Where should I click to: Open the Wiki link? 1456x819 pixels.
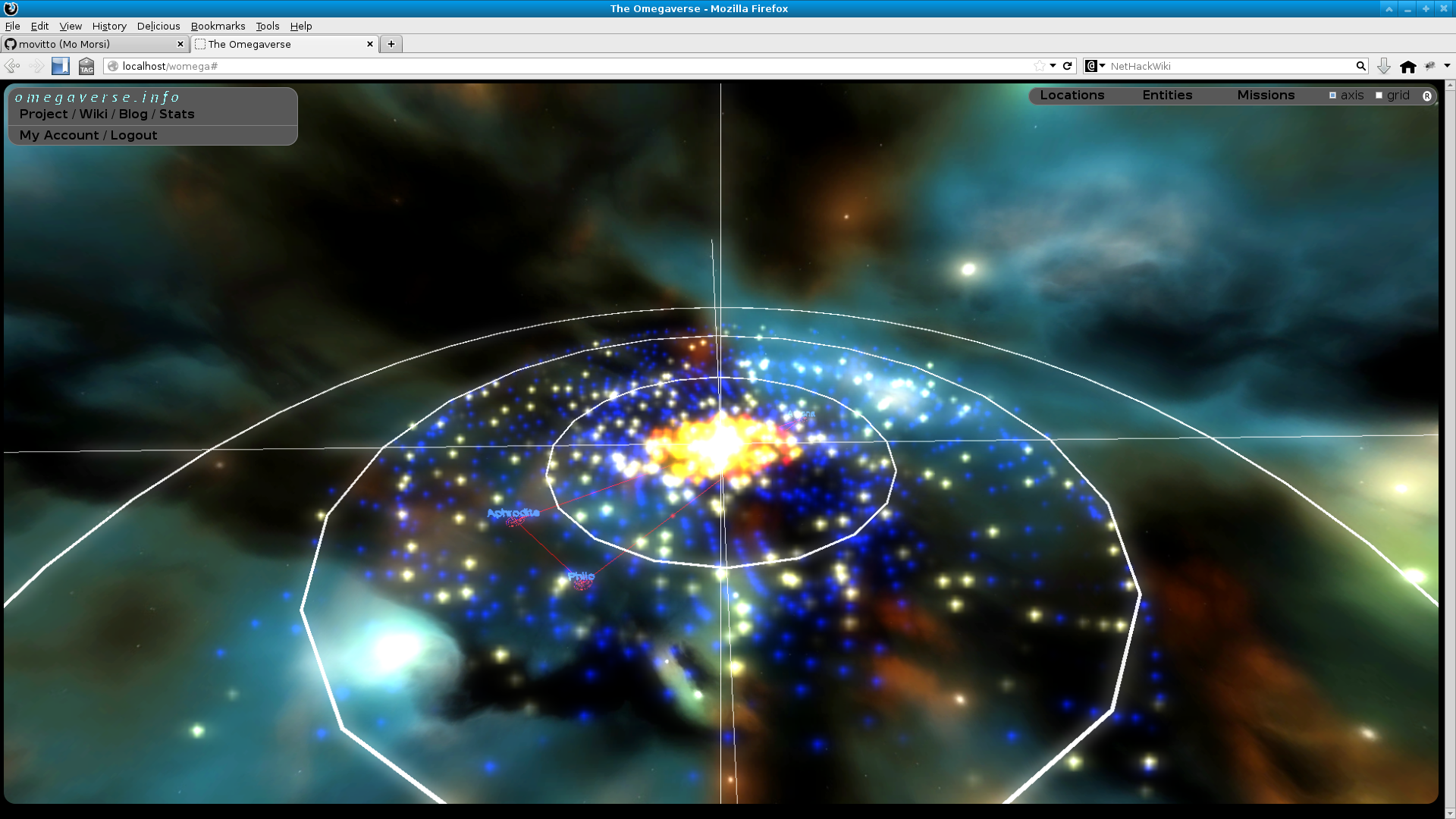(93, 114)
